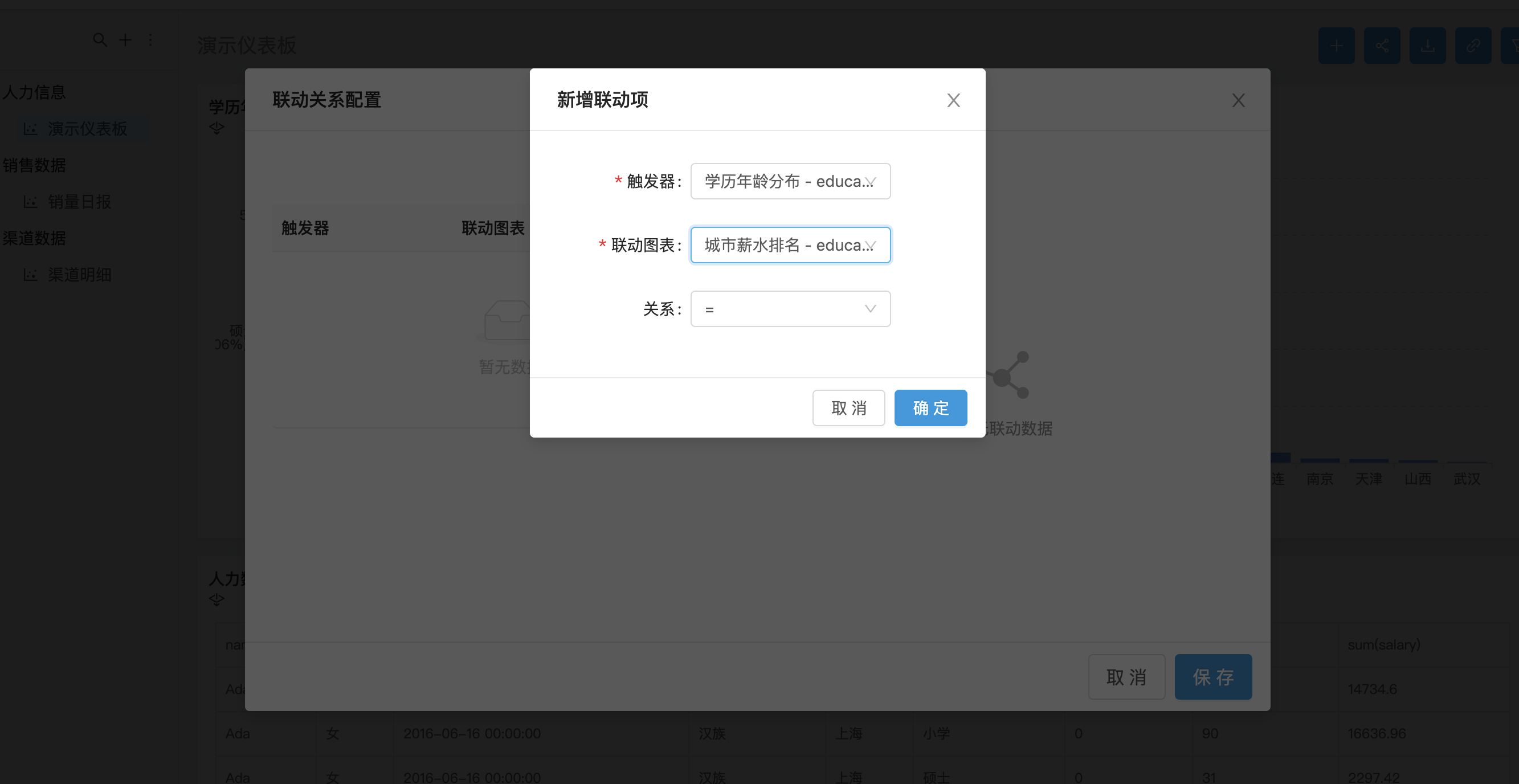Open the sidebar more options menu
This screenshot has width=1519, height=784.
150,40
